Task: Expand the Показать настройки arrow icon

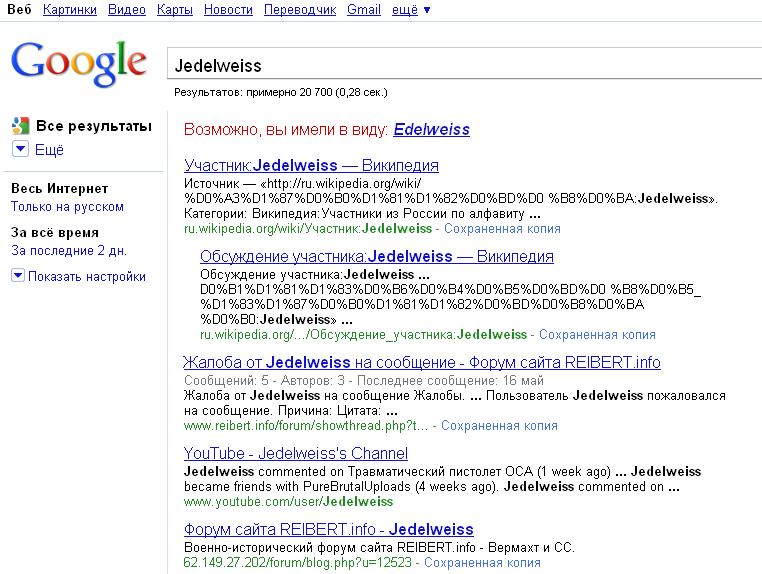Action: pyautogui.click(x=17, y=276)
